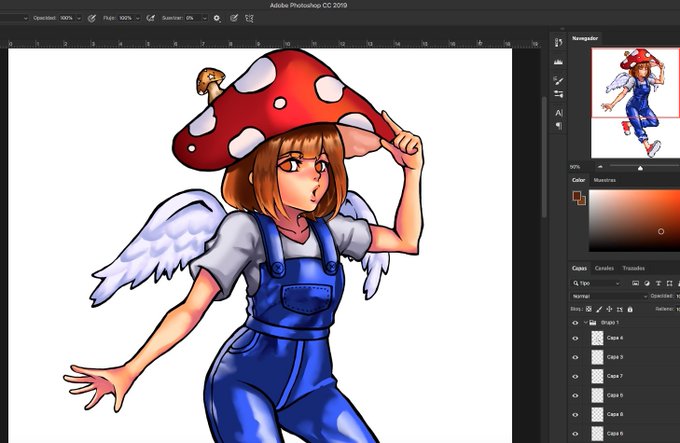
Task: Click foreground color swatch in Color panel
Action: tap(577, 196)
